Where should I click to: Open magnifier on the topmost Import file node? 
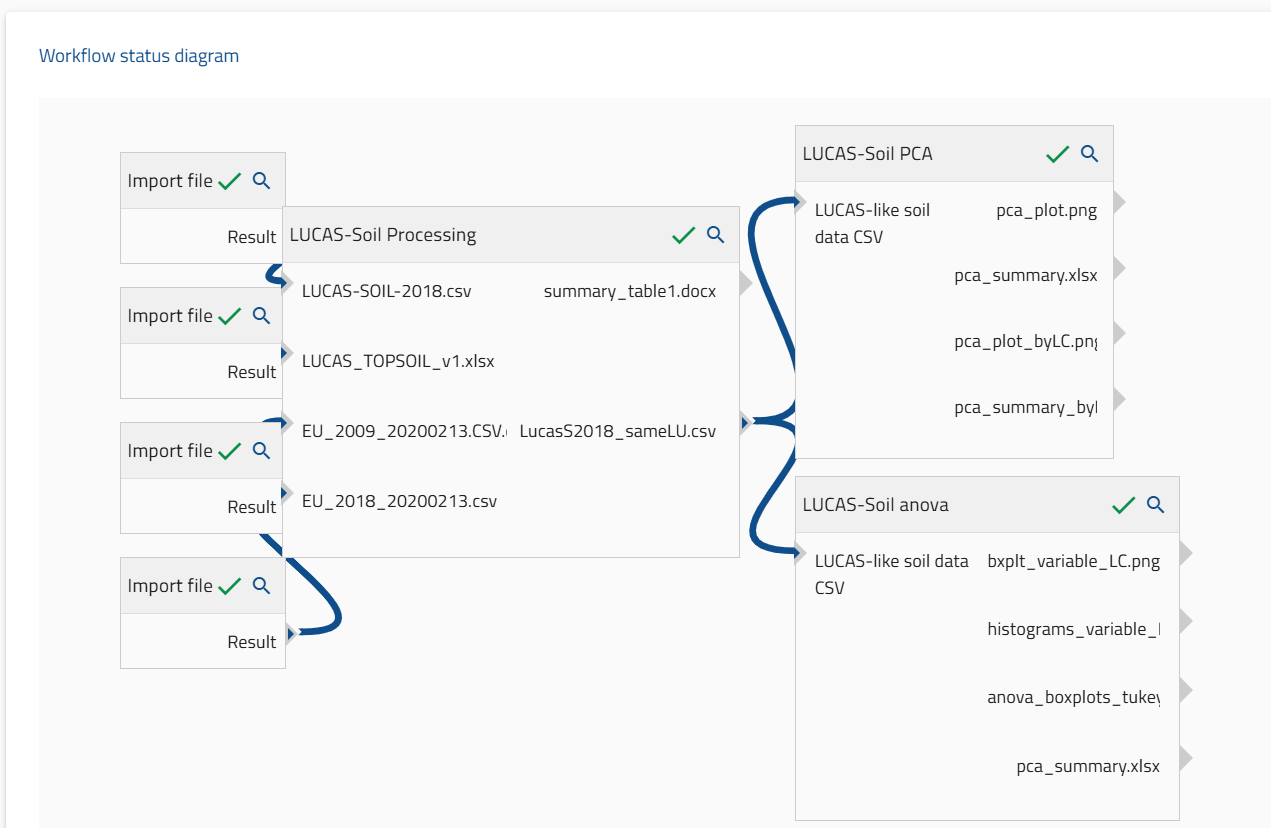261,181
